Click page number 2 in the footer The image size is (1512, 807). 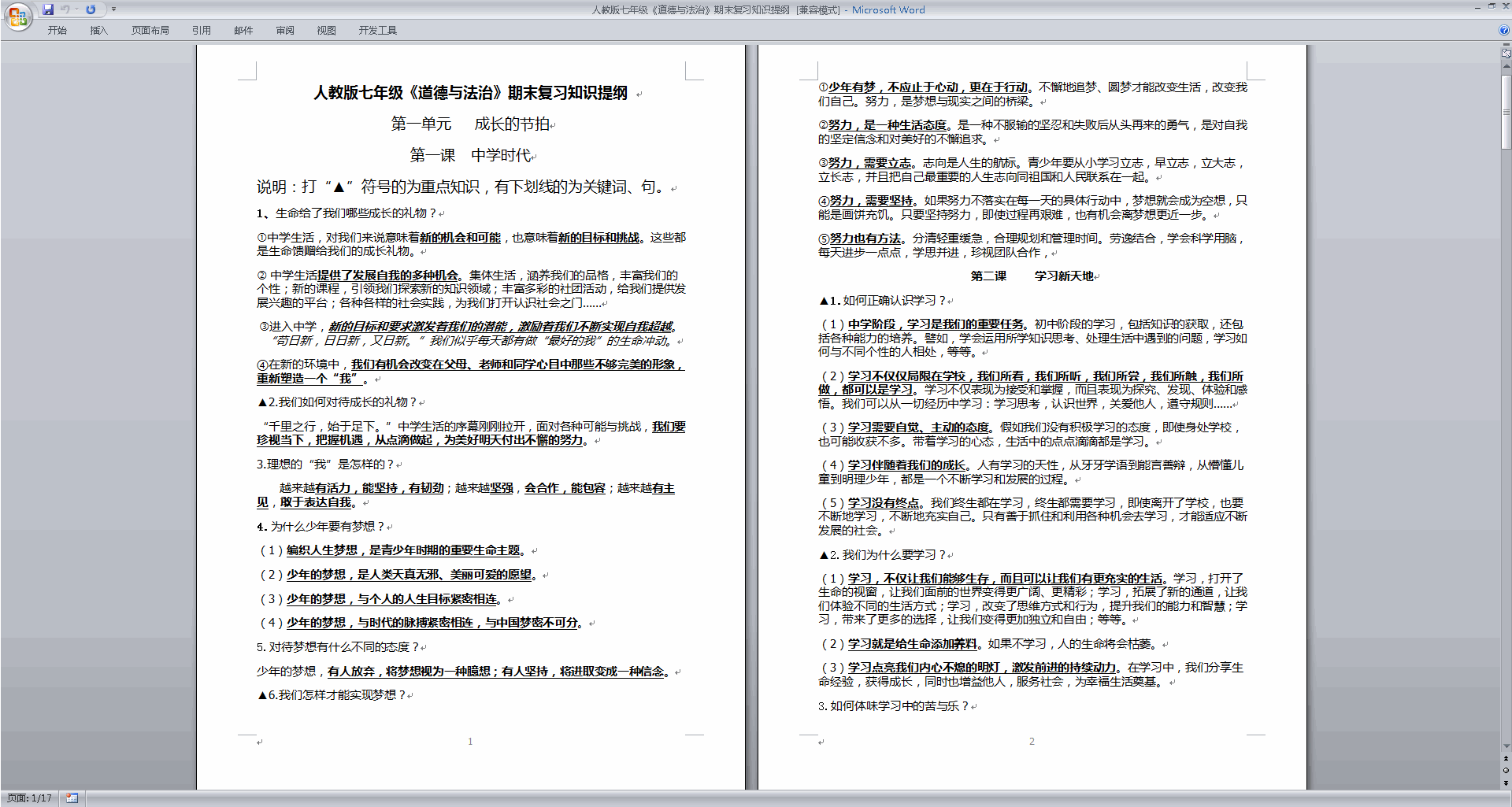click(x=1032, y=742)
